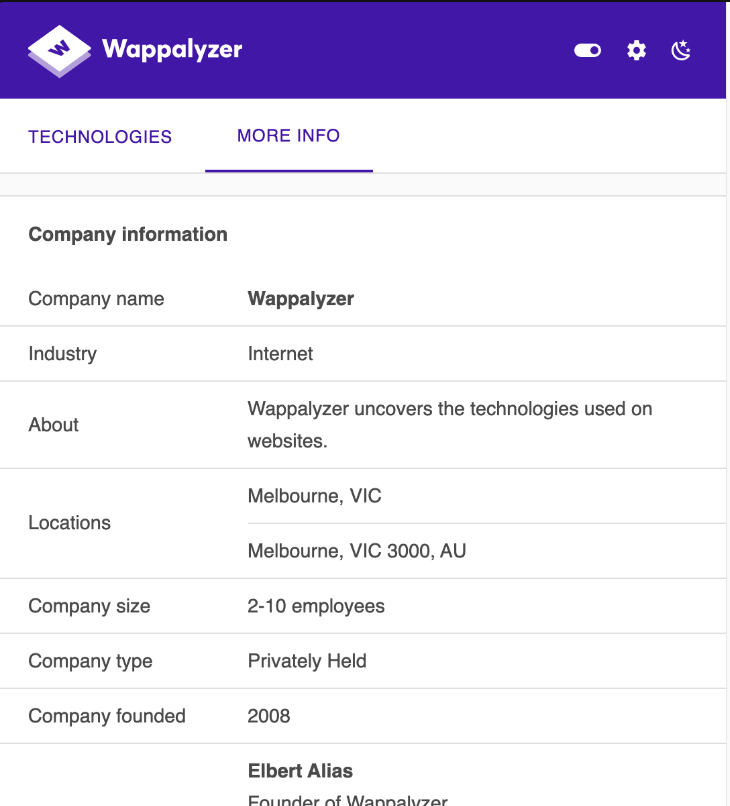The image size is (730, 806).
Task: Click the 2008 company founded value
Action: [269, 716]
